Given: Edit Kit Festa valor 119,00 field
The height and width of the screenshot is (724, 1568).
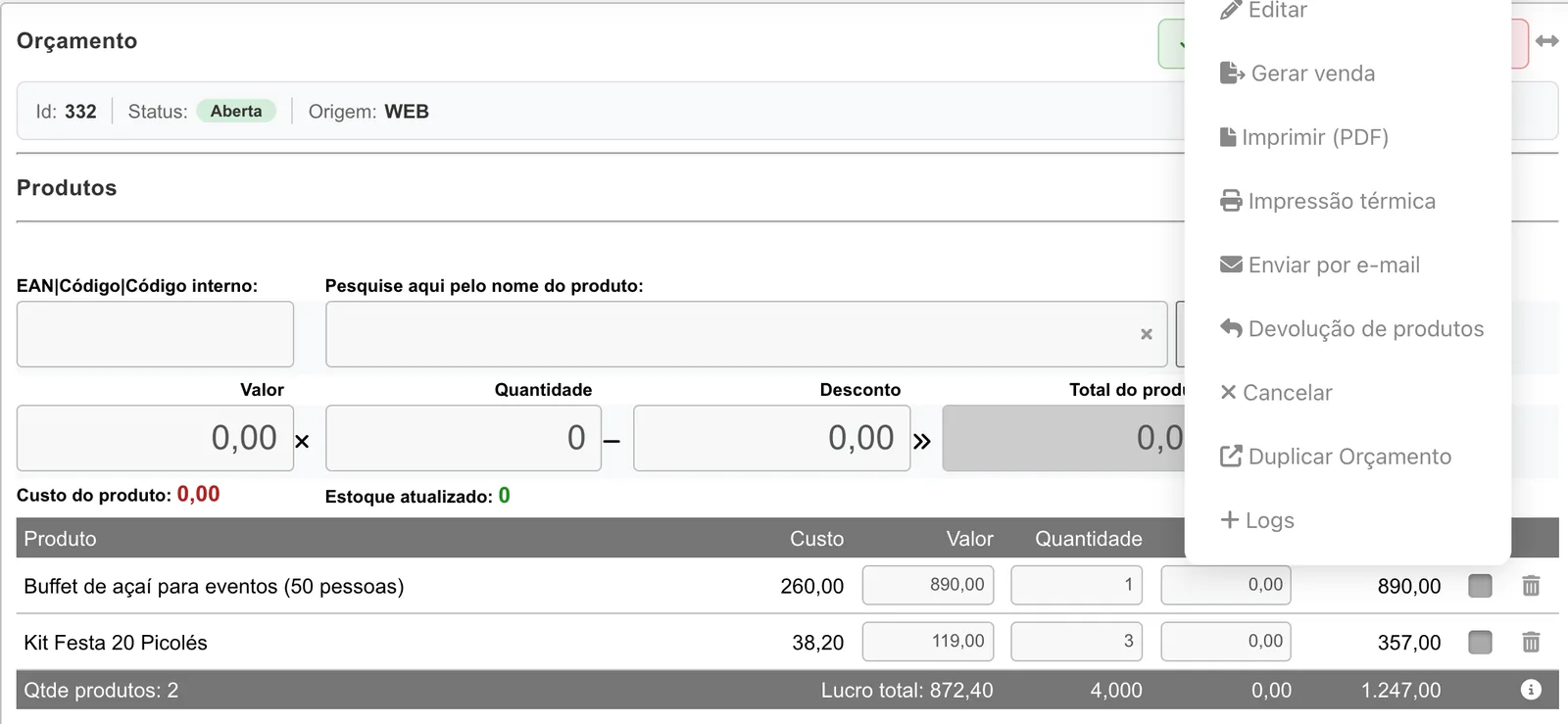Looking at the screenshot, I should point(928,641).
